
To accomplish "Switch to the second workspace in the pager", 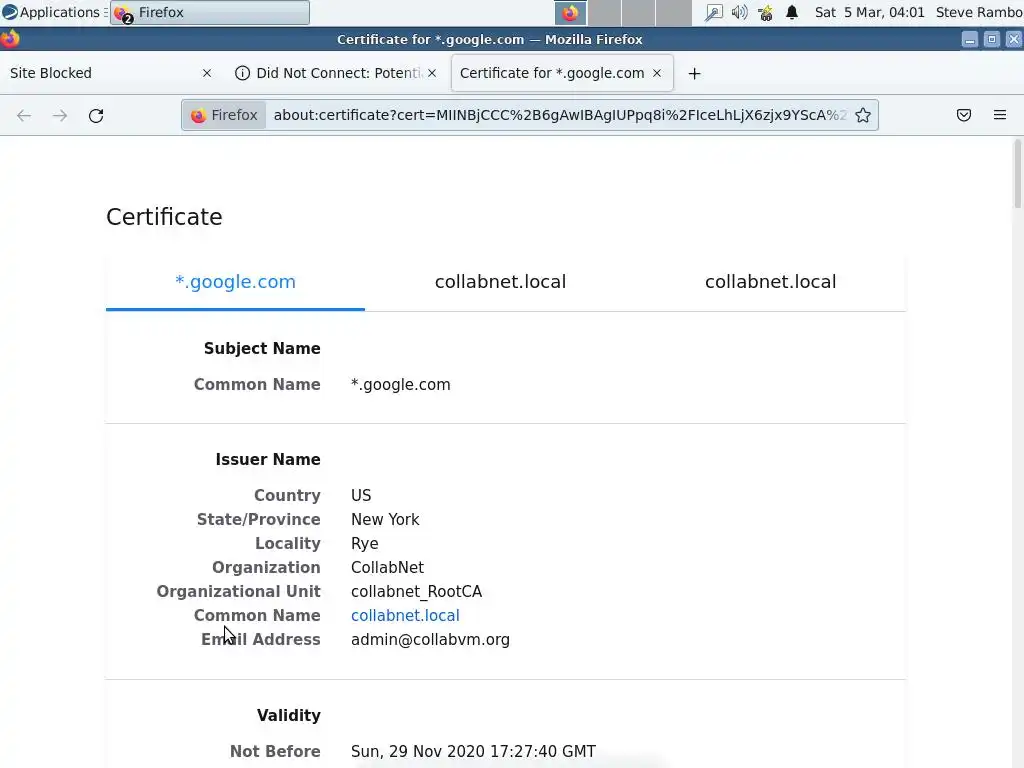I will pos(605,13).
